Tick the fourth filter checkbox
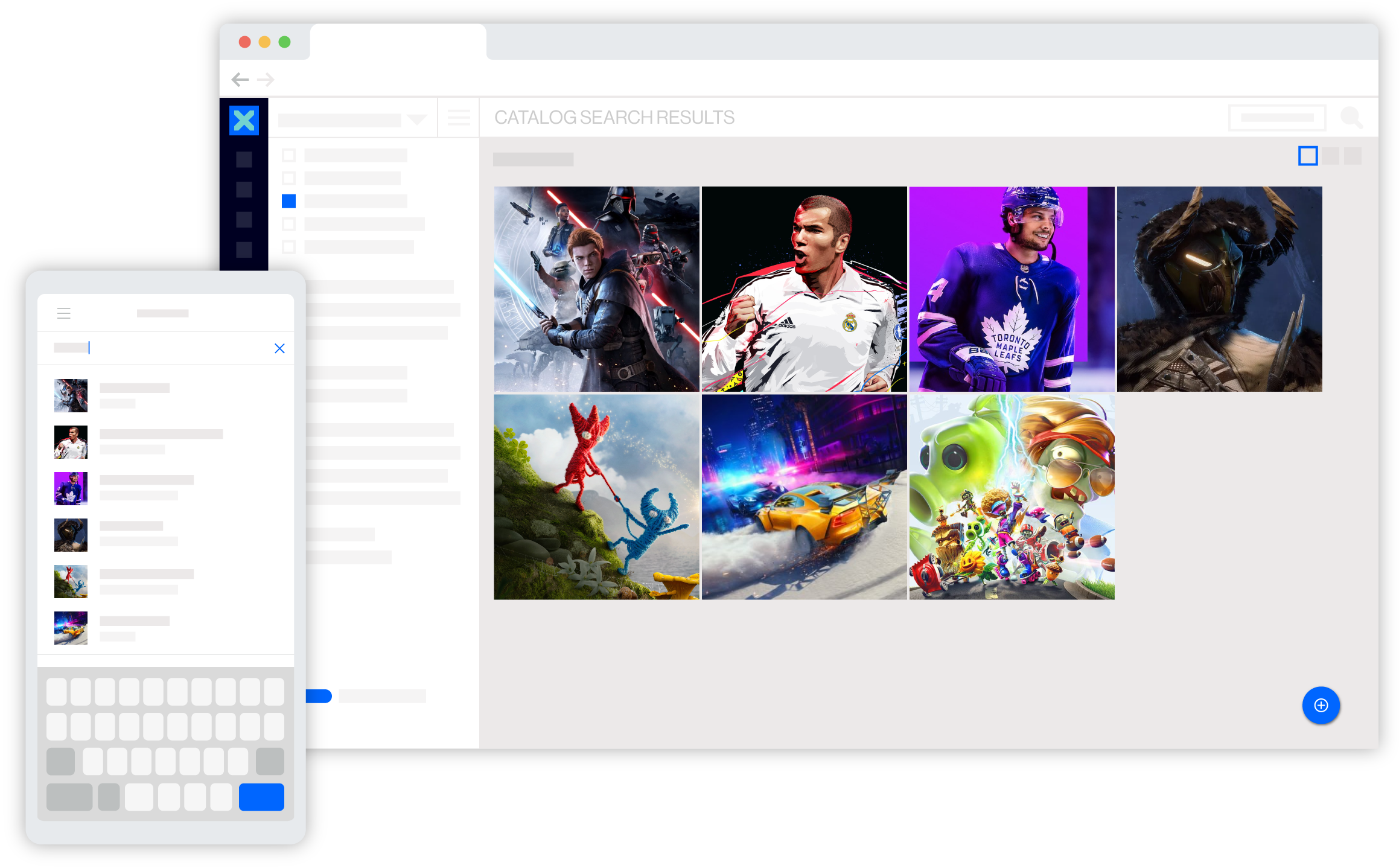The width and height of the screenshot is (1399, 868). pyautogui.click(x=289, y=224)
